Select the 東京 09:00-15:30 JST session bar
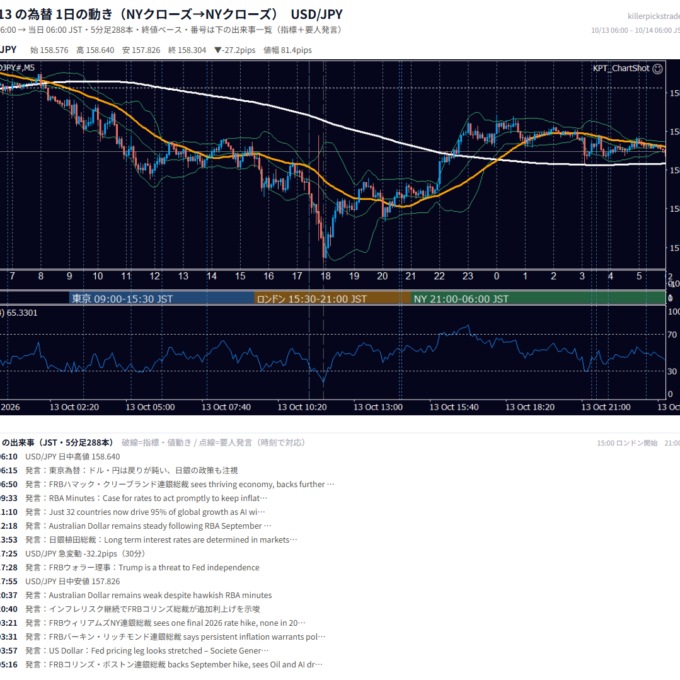Image resolution: width=680 pixels, height=680 pixels. point(161,298)
